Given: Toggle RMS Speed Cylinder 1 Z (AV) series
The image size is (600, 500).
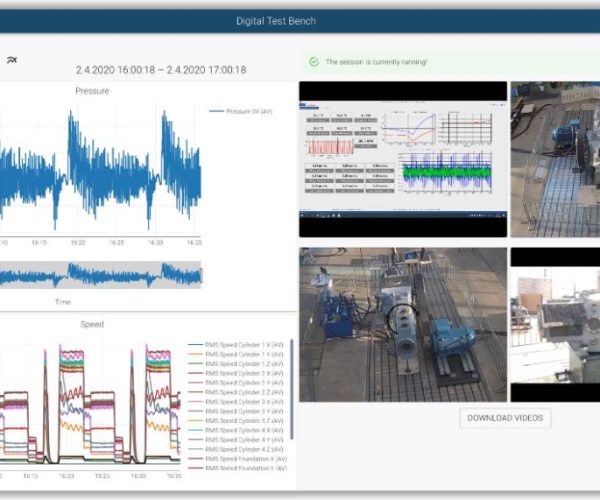Looking at the screenshot, I should [236, 364].
